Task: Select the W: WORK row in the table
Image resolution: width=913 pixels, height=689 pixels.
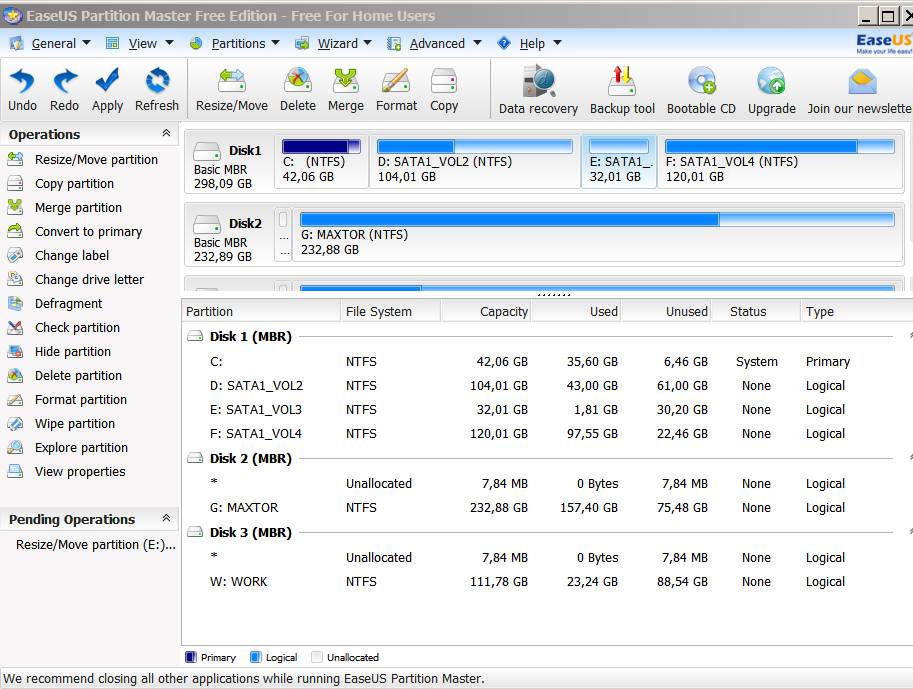Action: pyautogui.click(x=547, y=582)
